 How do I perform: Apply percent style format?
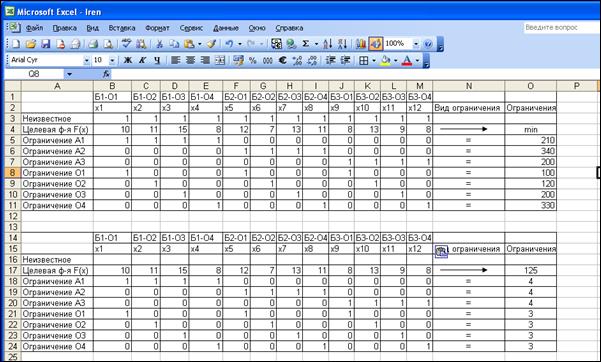[253, 60]
